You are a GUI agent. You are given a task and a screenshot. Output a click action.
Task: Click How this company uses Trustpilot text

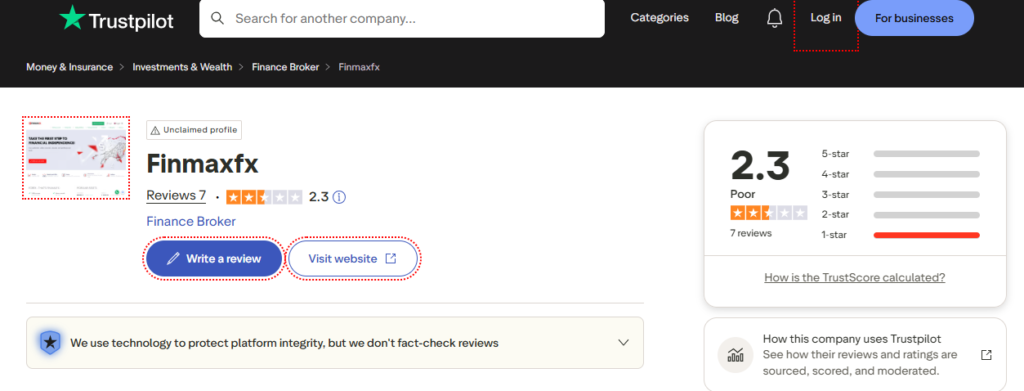pos(852,339)
